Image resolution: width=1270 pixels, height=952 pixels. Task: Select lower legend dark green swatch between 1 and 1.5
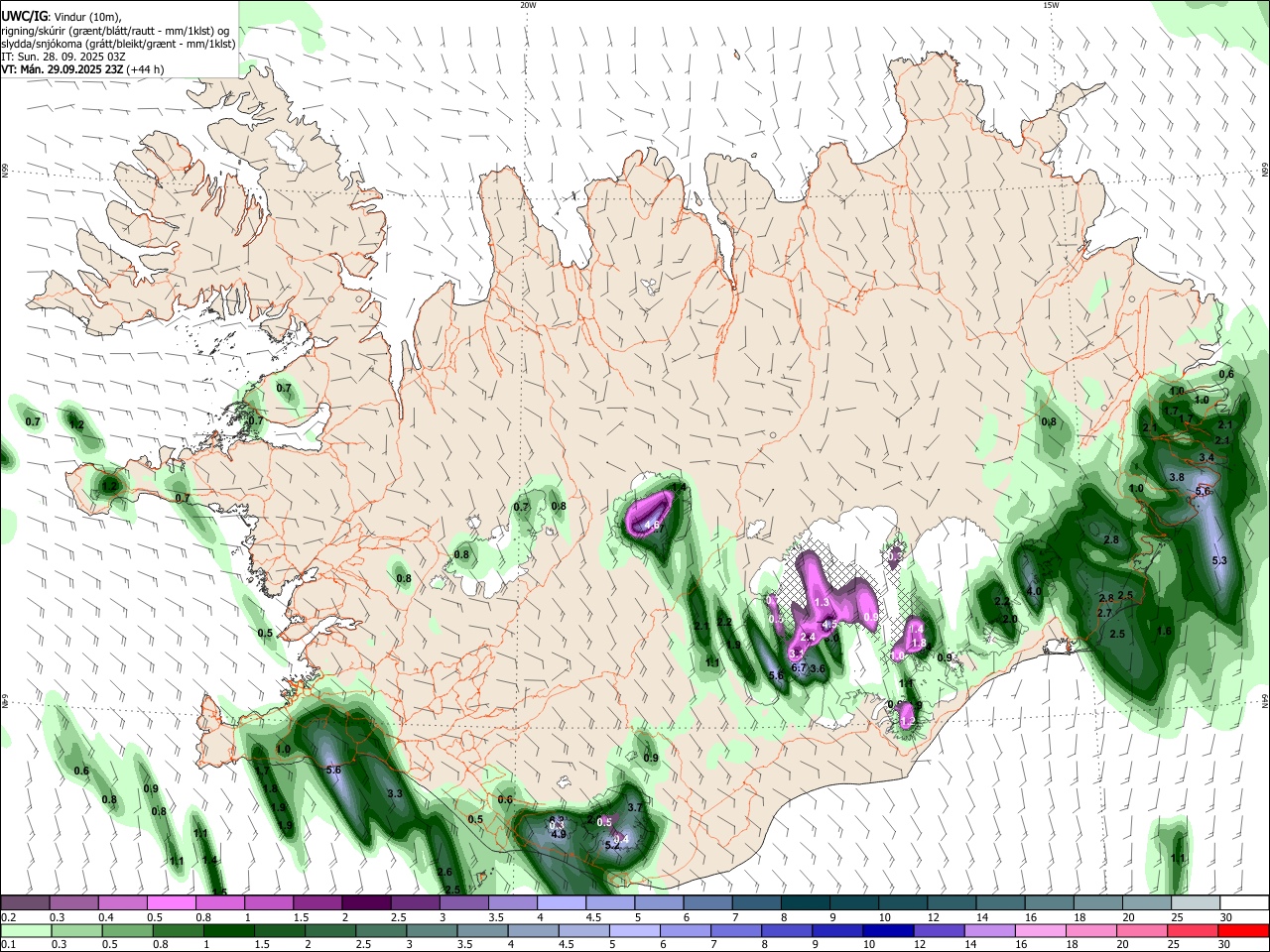pyautogui.click(x=229, y=930)
